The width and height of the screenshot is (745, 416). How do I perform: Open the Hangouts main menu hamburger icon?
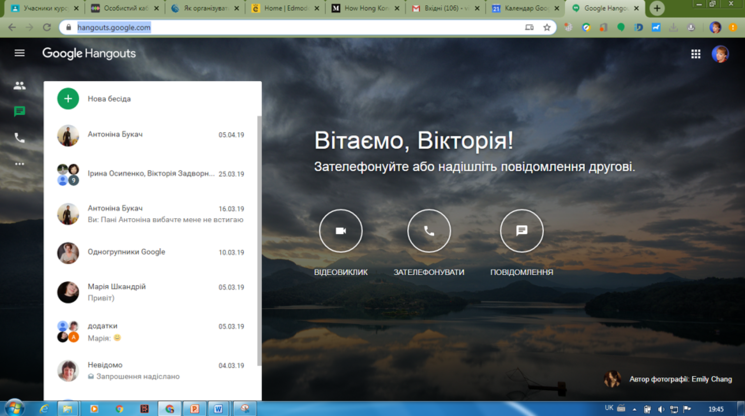19,53
